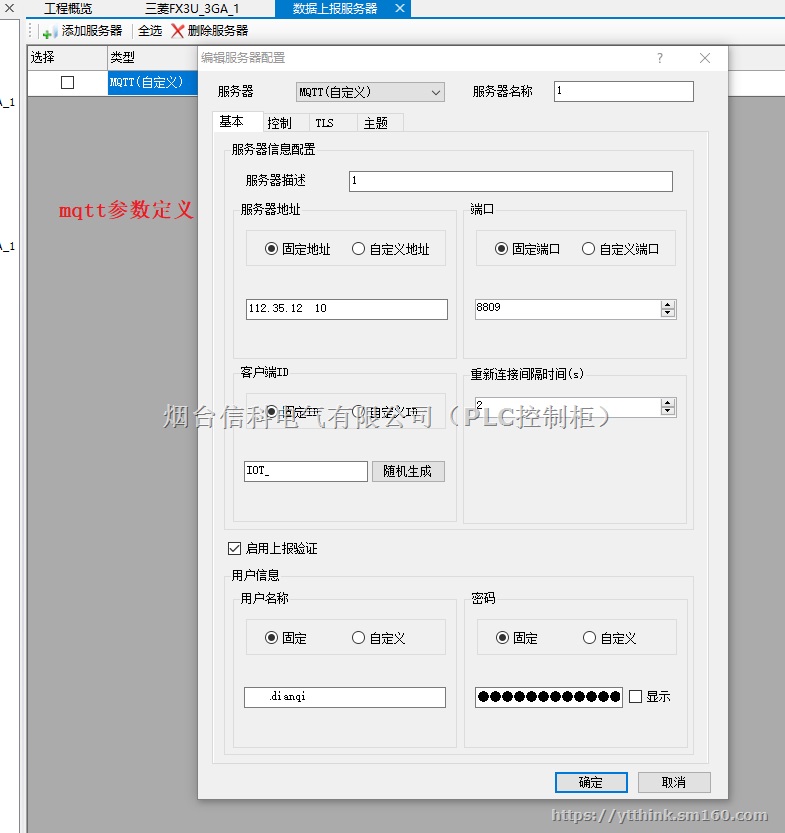
Task: Select 固定地址 radio button
Action: pos(271,249)
